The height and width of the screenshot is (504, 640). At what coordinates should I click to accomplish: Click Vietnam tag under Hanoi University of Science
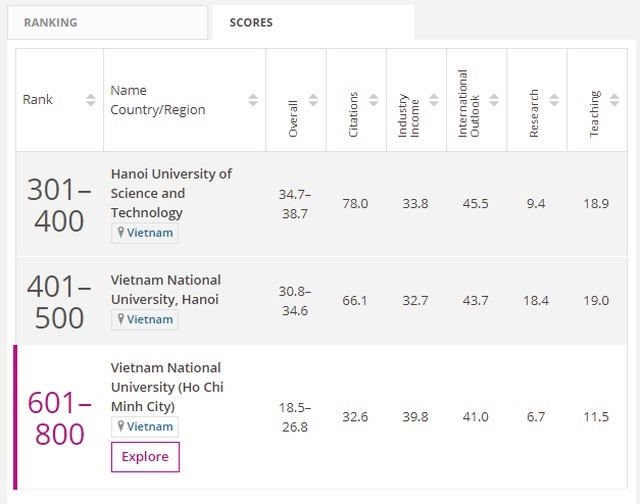[x=145, y=233]
